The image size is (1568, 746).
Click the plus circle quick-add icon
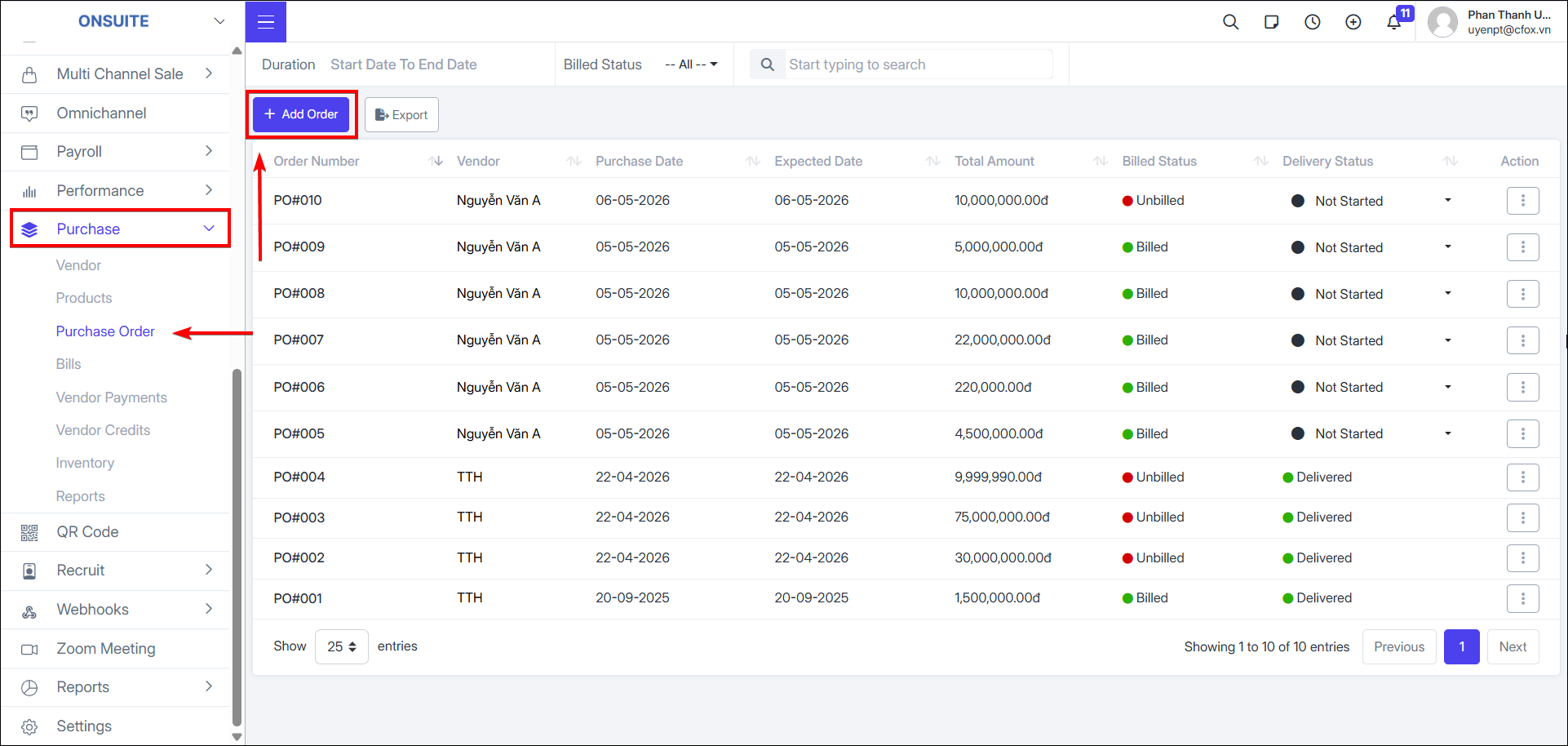[x=1353, y=22]
